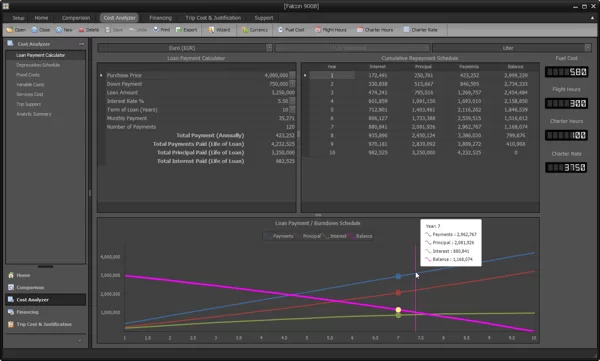Toggle the Principal series in chart legend
The image size is (600, 361).
308,236
